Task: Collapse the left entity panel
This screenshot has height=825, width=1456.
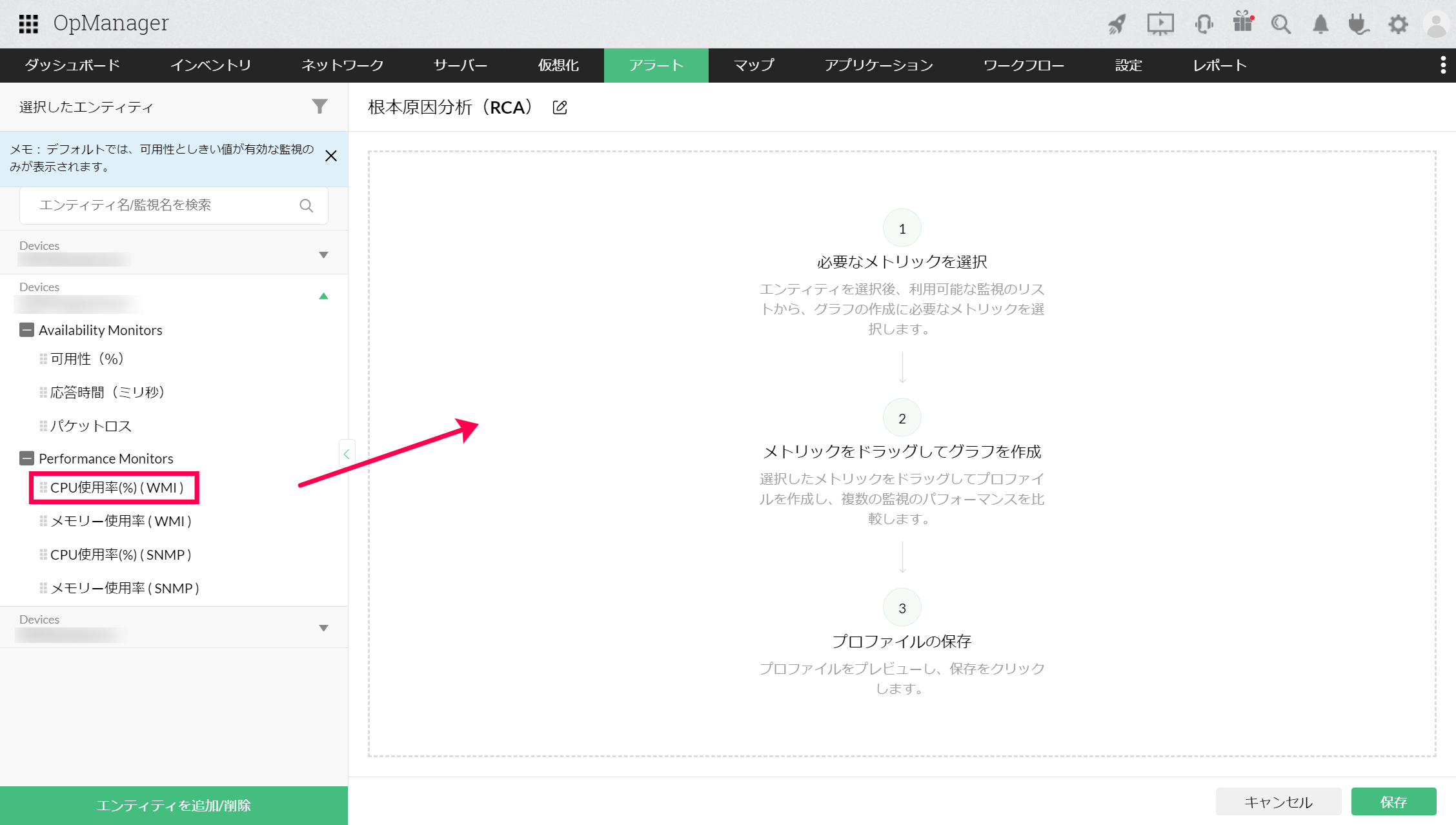Action: [x=346, y=454]
